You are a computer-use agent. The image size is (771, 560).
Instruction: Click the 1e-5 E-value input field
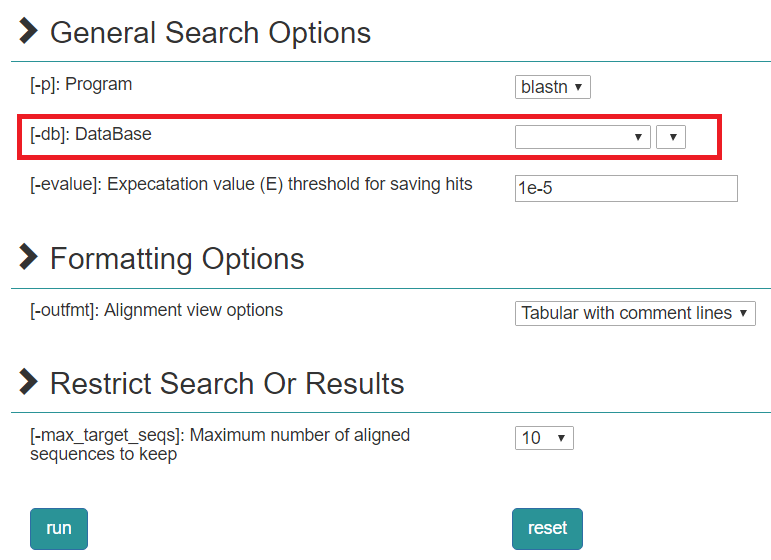pyautogui.click(x=626, y=188)
